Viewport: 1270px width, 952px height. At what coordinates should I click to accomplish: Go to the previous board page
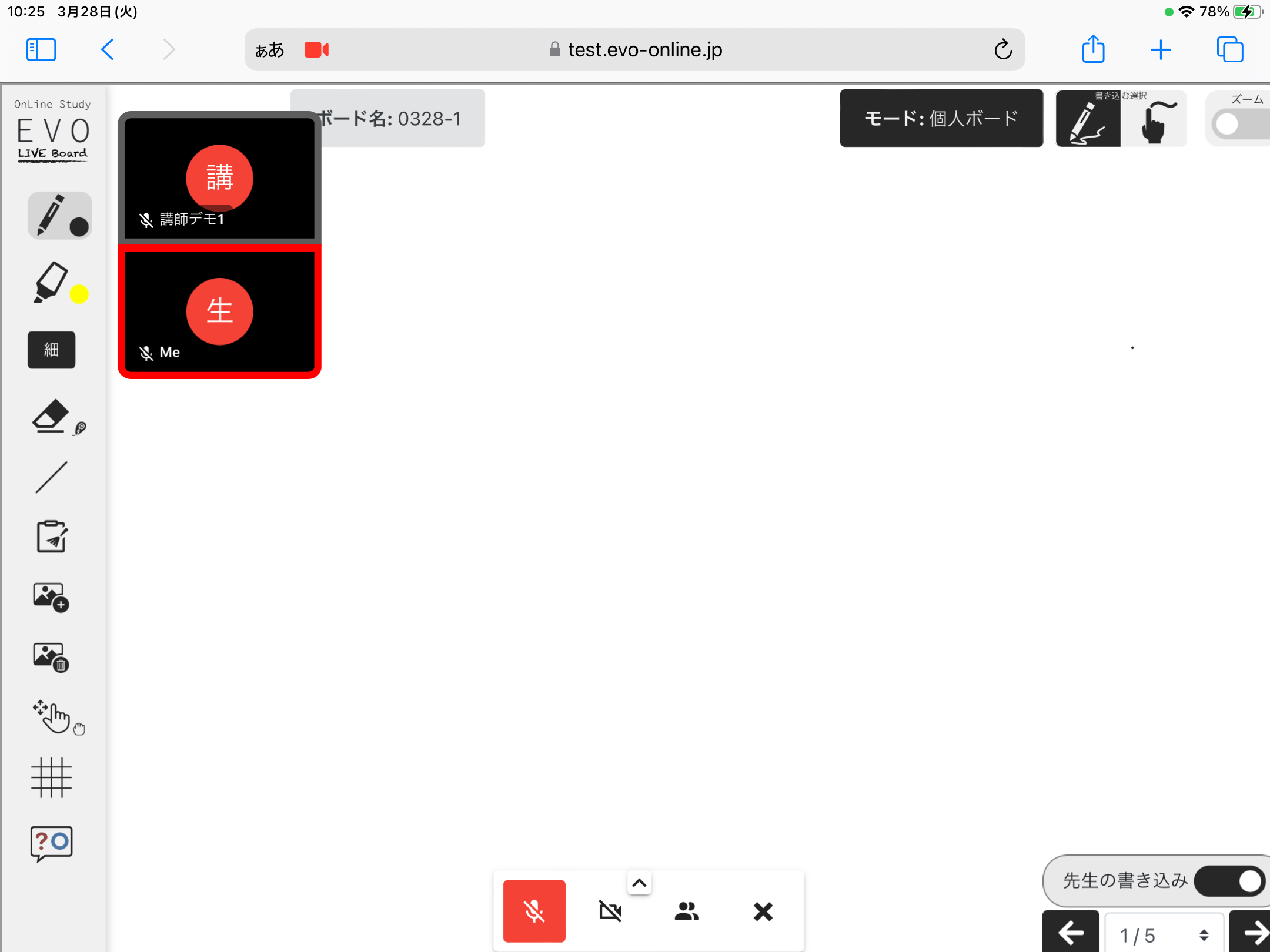coord(1071,931)
